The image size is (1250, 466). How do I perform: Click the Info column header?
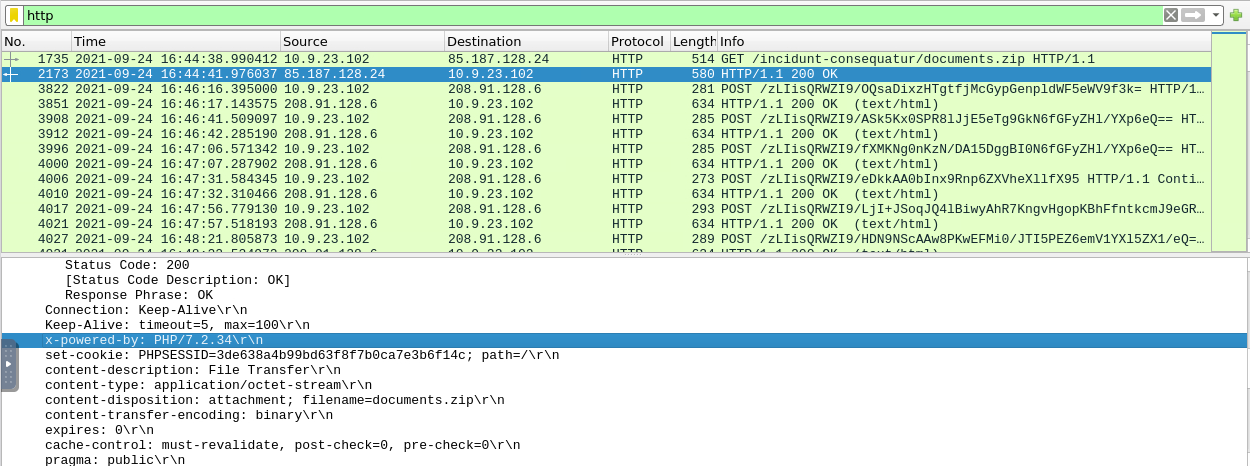click(964, 41)
